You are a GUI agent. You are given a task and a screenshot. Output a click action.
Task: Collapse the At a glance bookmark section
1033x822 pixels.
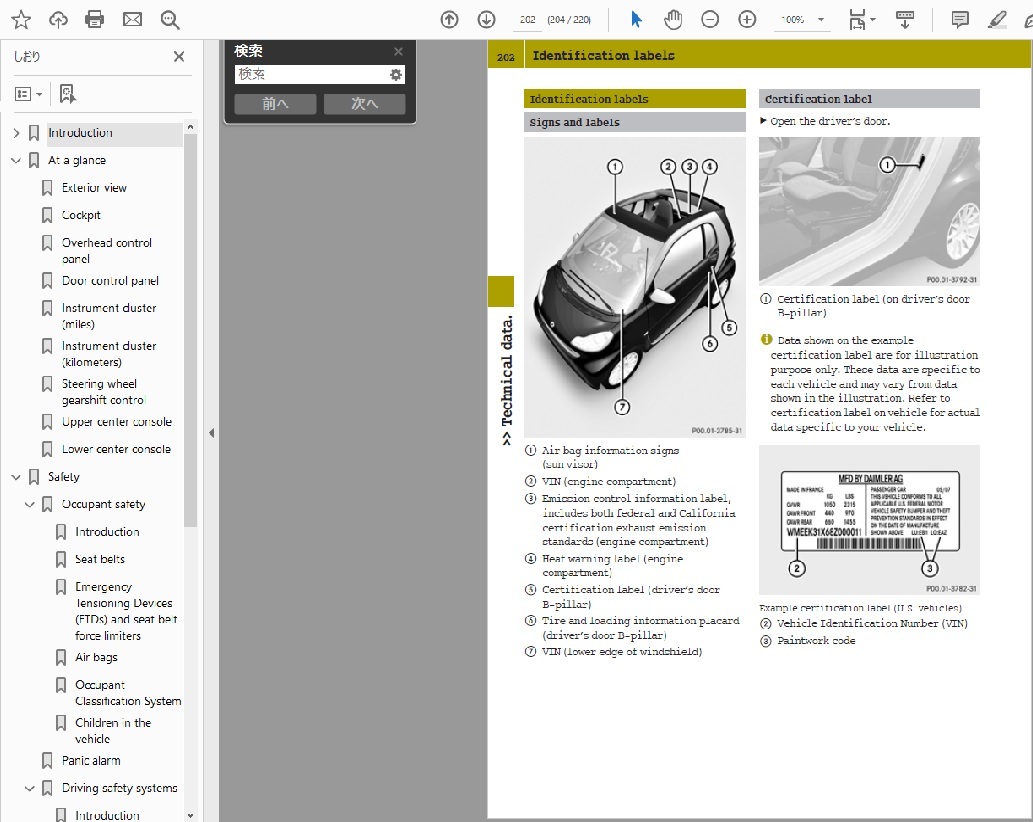[16, 160]
